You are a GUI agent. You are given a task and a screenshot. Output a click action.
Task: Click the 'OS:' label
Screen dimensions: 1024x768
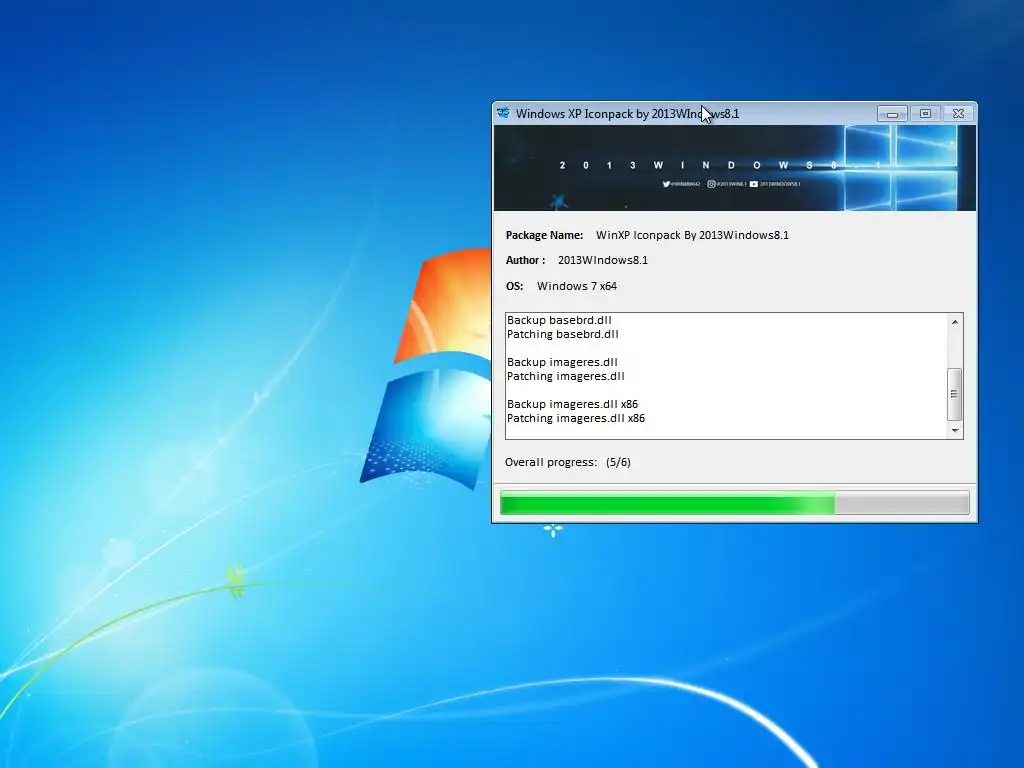pos(514,286)
